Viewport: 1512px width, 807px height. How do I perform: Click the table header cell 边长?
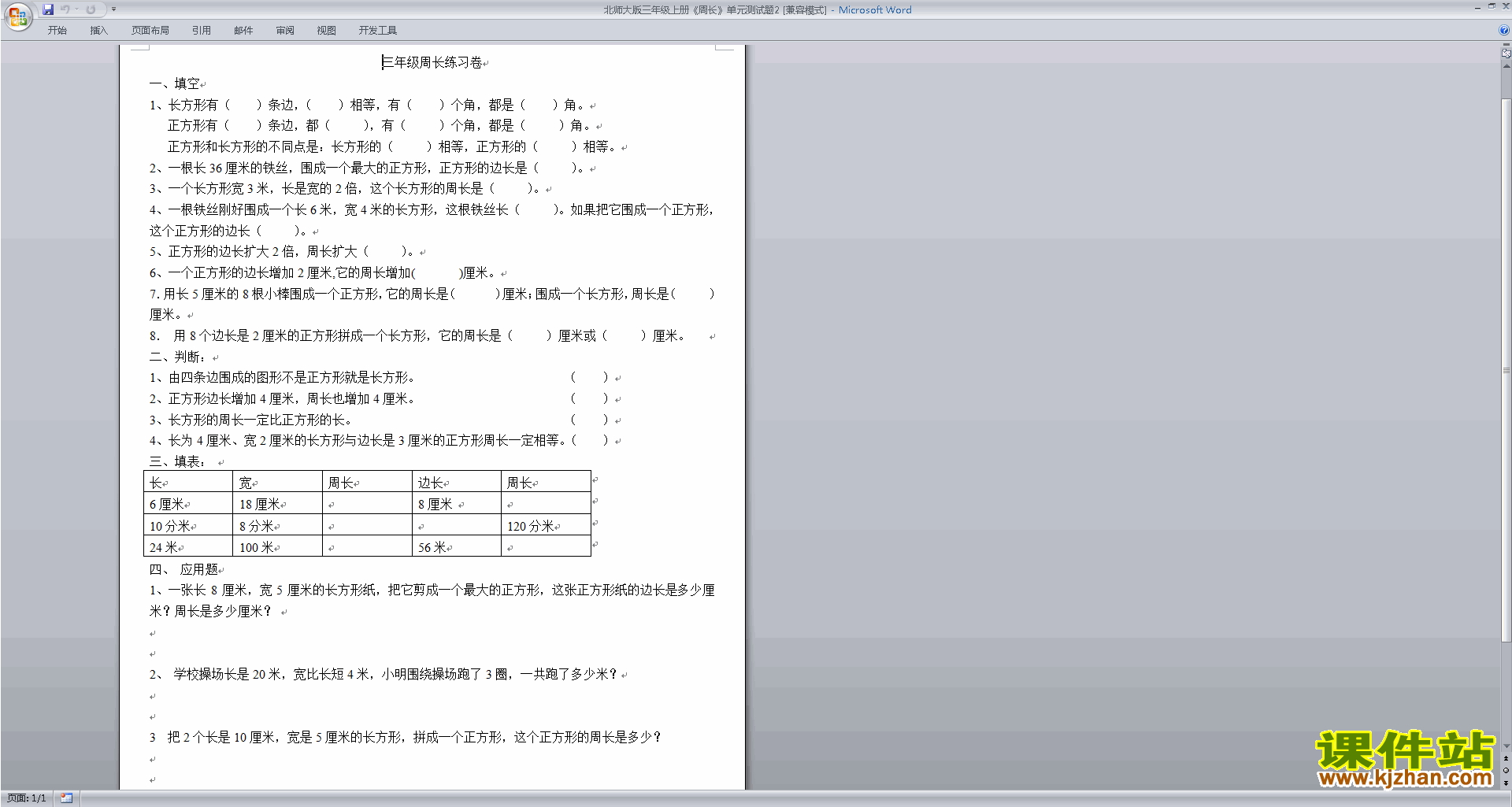pos(456,483)
